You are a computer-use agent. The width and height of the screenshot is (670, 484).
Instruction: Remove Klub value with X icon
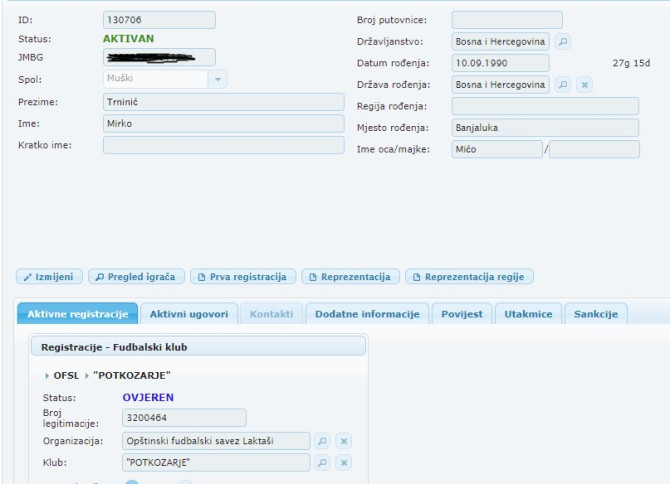tap(343, 462)
